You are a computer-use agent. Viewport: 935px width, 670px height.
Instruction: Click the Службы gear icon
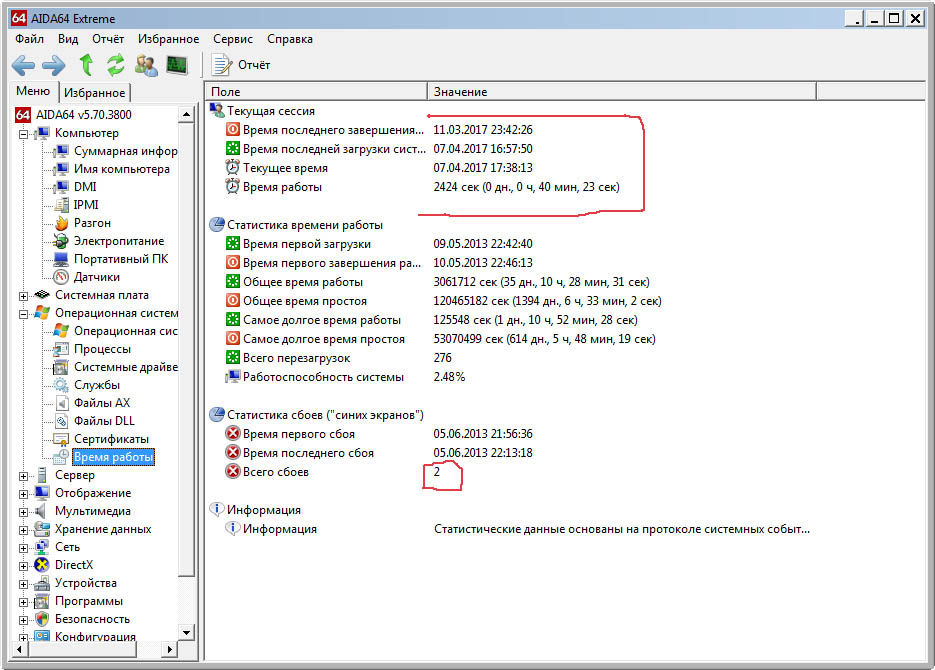tap(61, 384)
